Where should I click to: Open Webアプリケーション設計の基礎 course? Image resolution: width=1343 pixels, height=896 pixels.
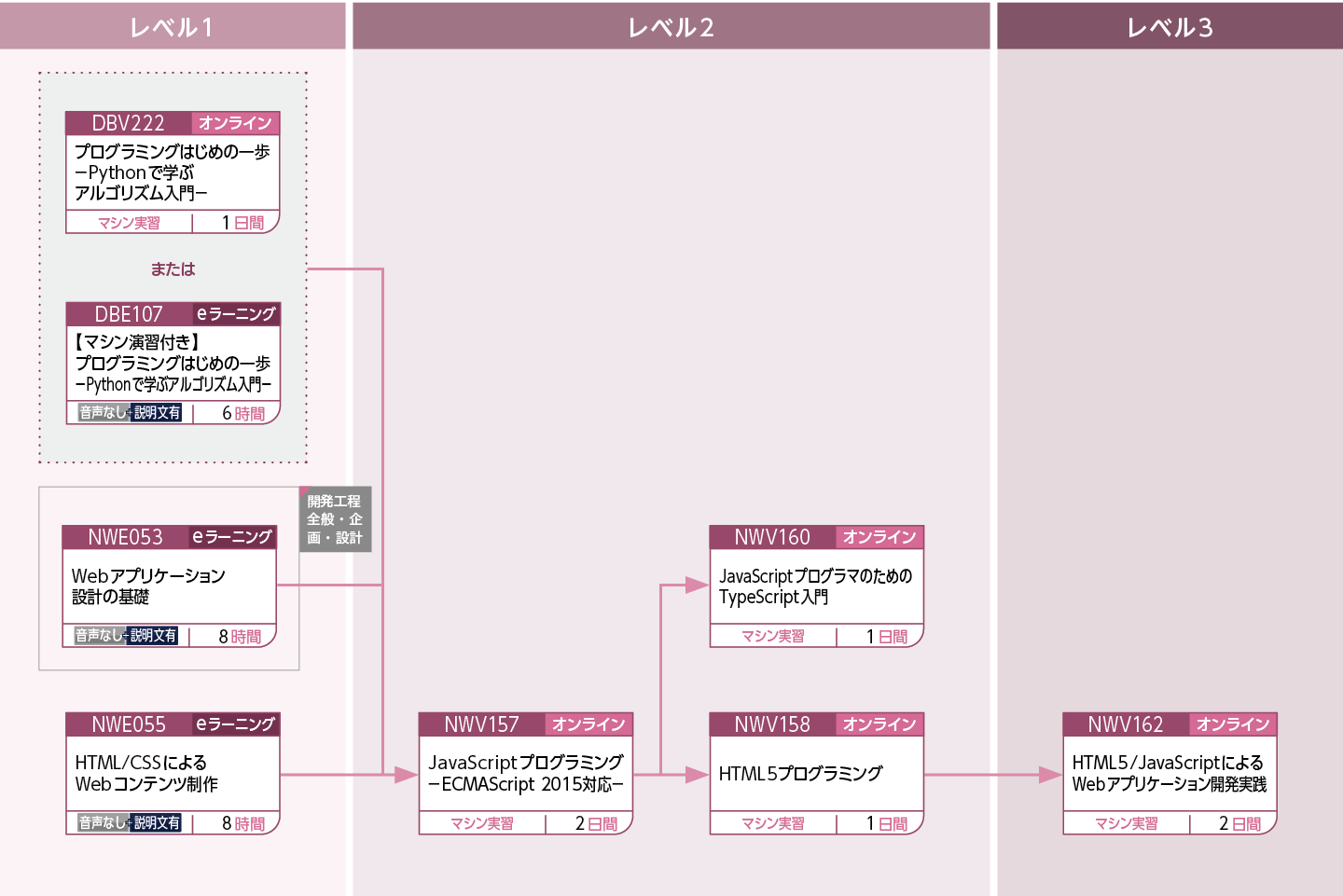(149, 586)
